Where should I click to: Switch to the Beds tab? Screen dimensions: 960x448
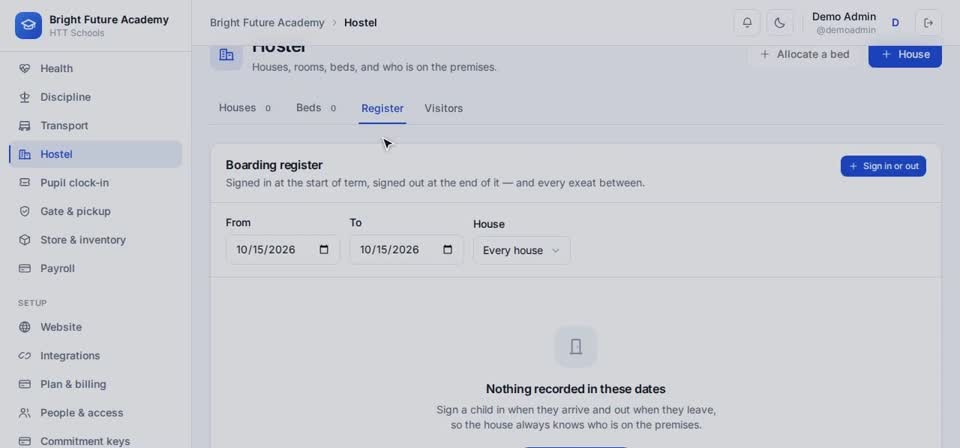click(317, 108)
